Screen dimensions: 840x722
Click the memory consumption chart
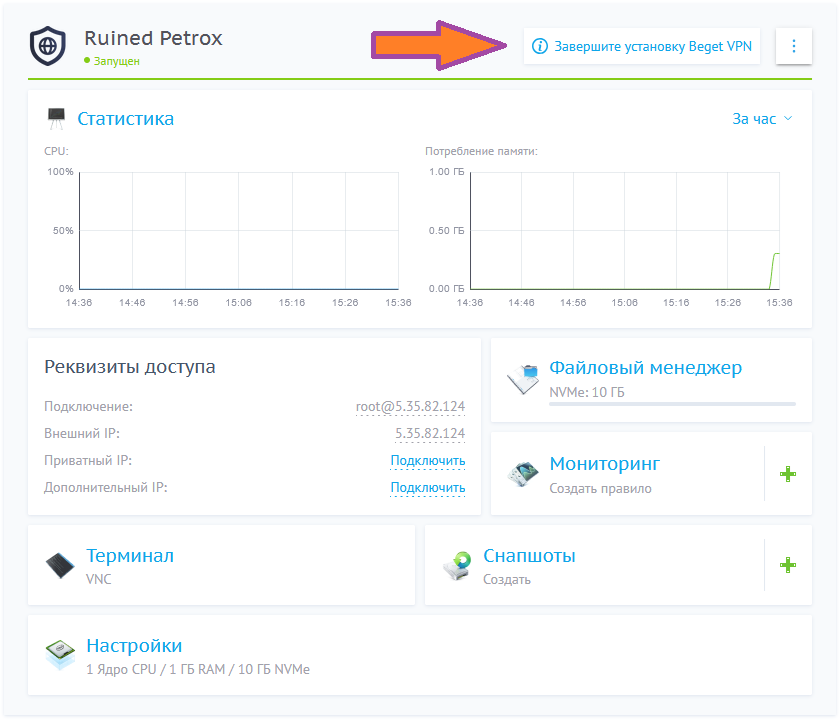625,231
